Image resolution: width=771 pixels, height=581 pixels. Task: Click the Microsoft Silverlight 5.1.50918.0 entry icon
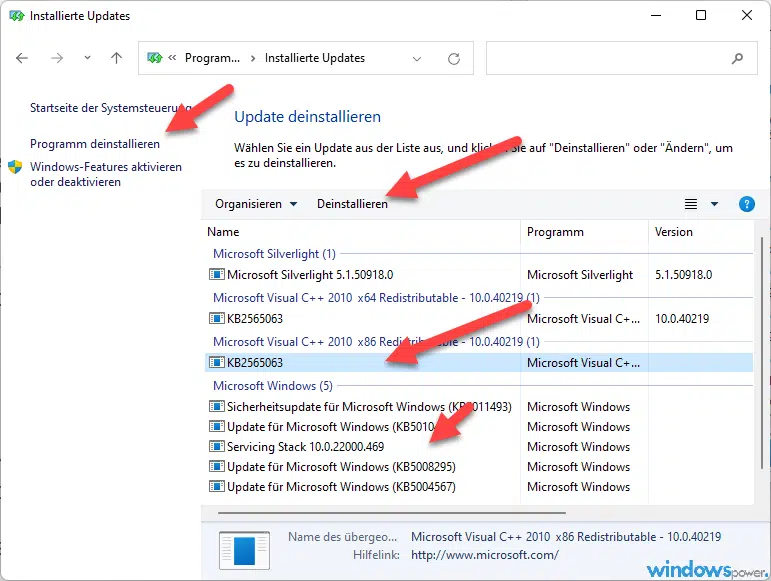pos(216,275)
